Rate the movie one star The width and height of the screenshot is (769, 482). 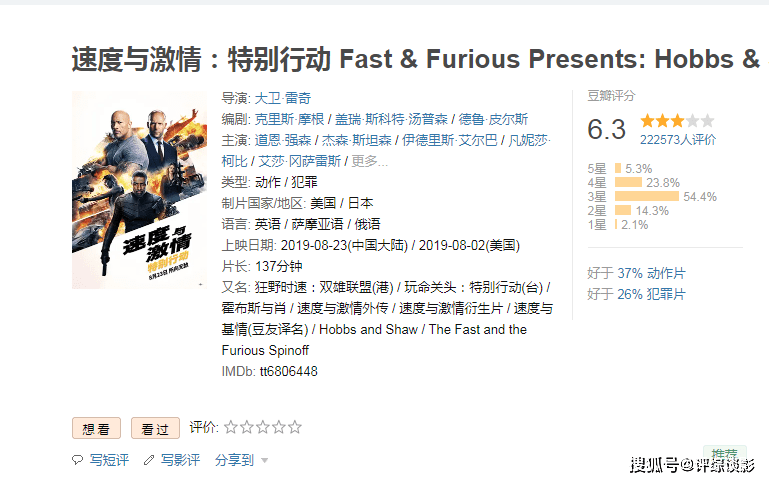point(231,427)
